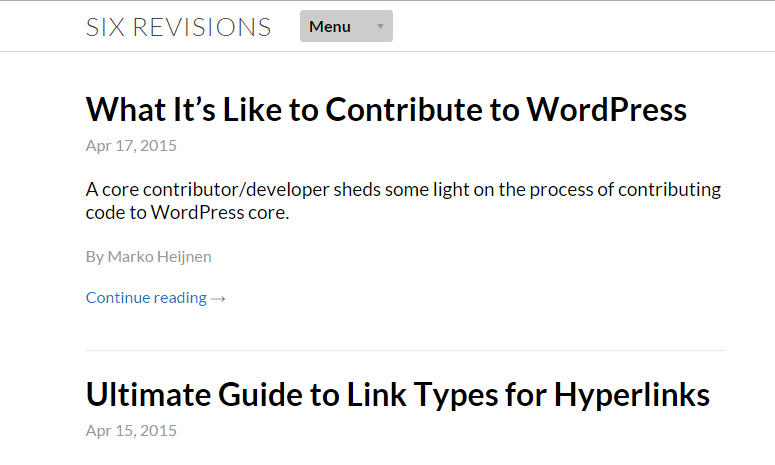The height and width of the screenshot is (465, 775).
Task: Go to the Six Revisions homepage logo
Action: point(178,27)
